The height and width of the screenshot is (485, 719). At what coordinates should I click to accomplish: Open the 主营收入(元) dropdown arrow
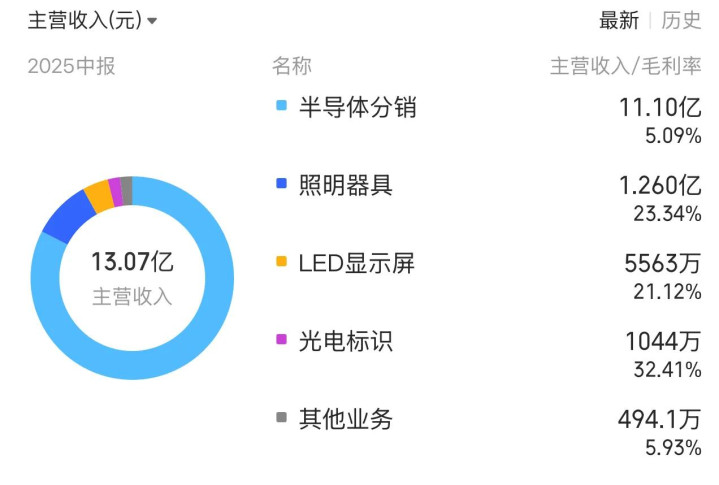(152, 21)
